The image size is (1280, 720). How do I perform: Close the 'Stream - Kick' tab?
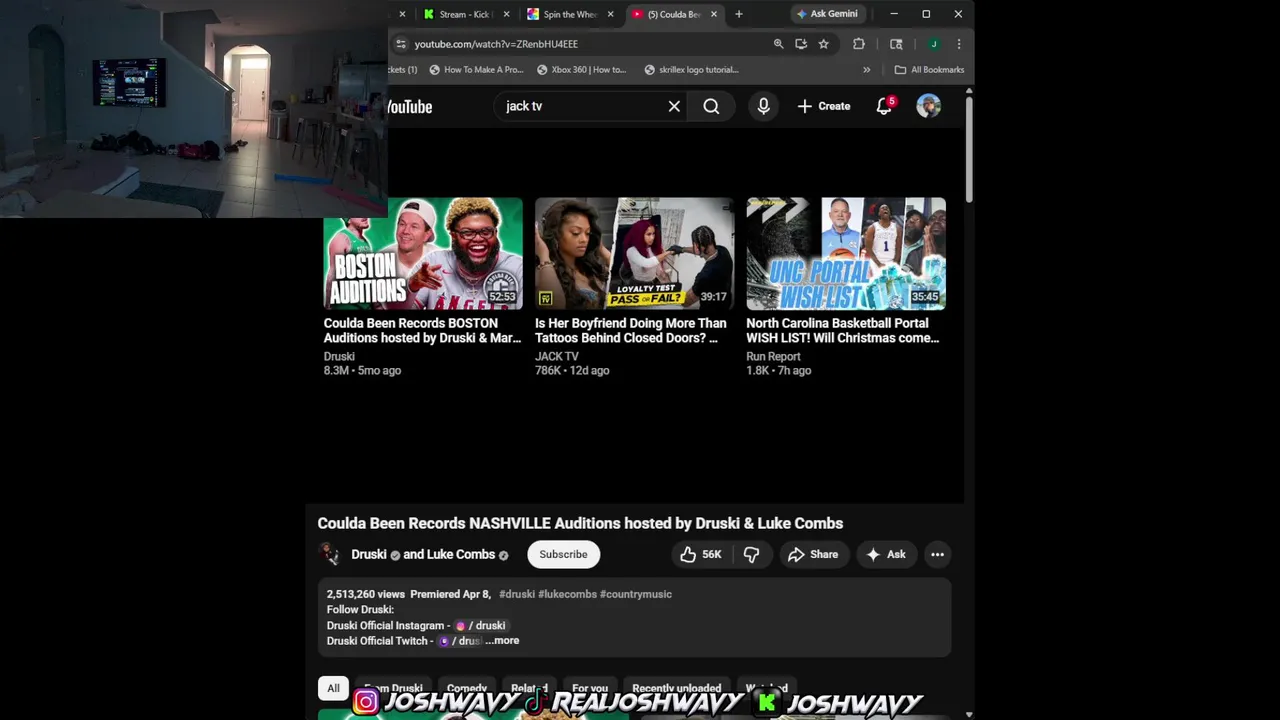click(x=507, y=14)
